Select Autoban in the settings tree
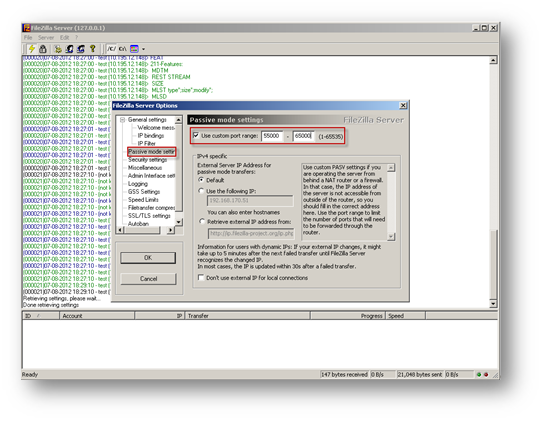The image size is (543, 422). [x=138, y=224]
